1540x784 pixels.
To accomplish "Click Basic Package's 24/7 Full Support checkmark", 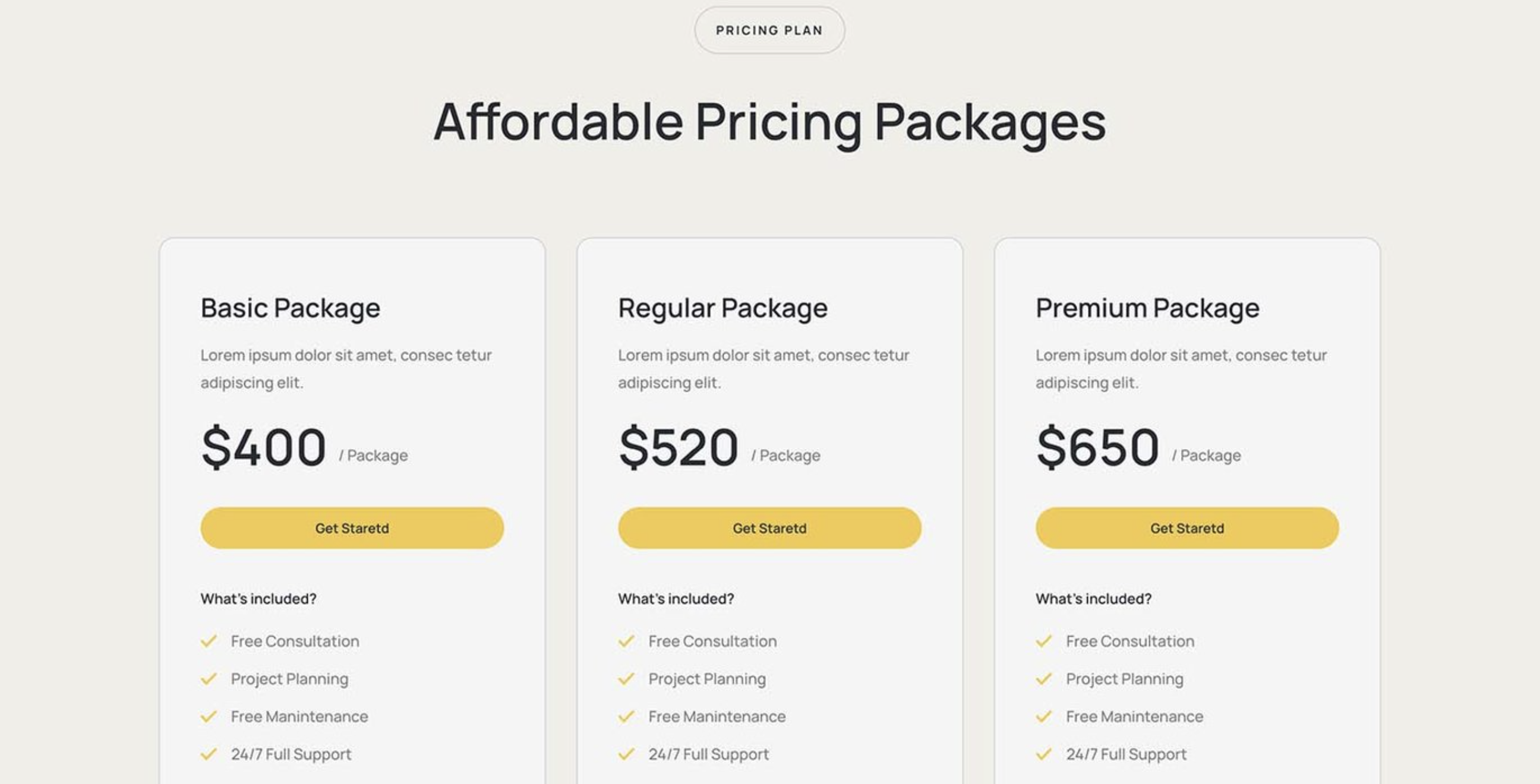I will pos(209,754).
